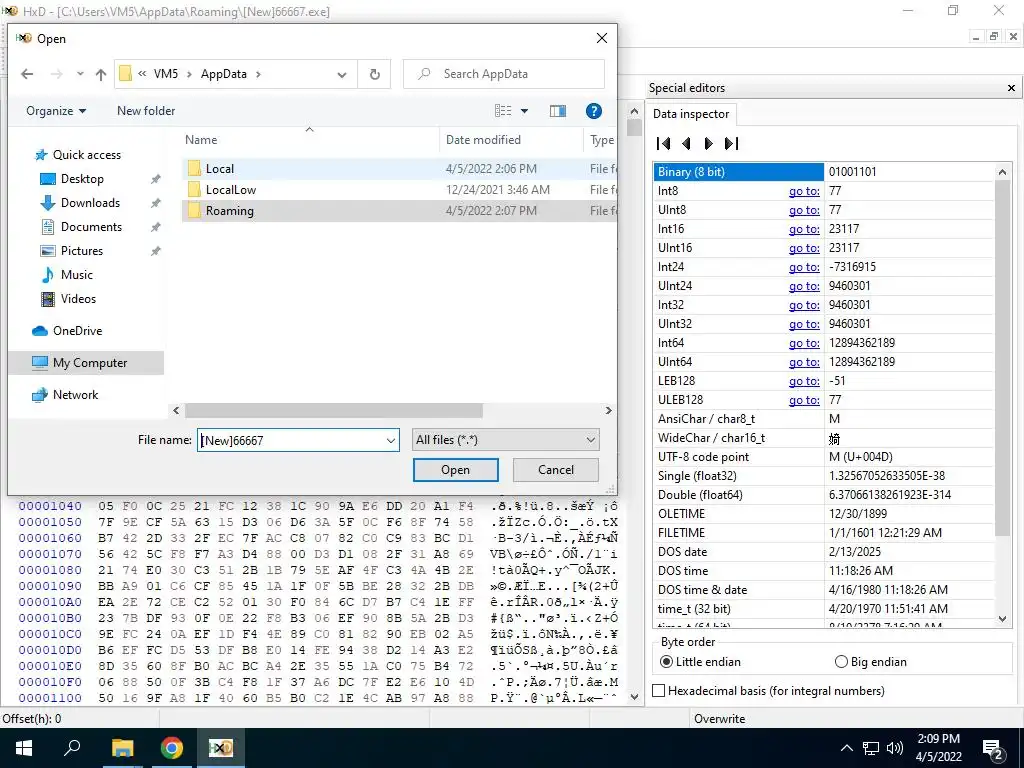Select Little endian byte order

pyautogui.click(x=701, y=662)
